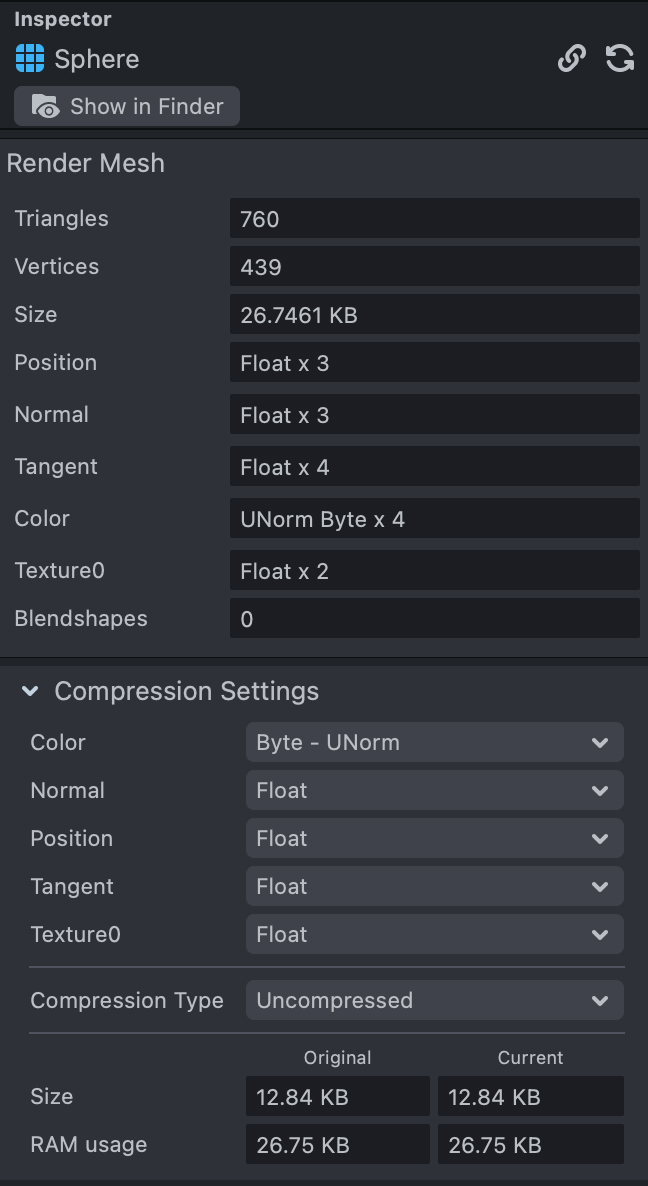Click the Triangles value field
This screenshot has height=1186, width=648.
[434, 219]
